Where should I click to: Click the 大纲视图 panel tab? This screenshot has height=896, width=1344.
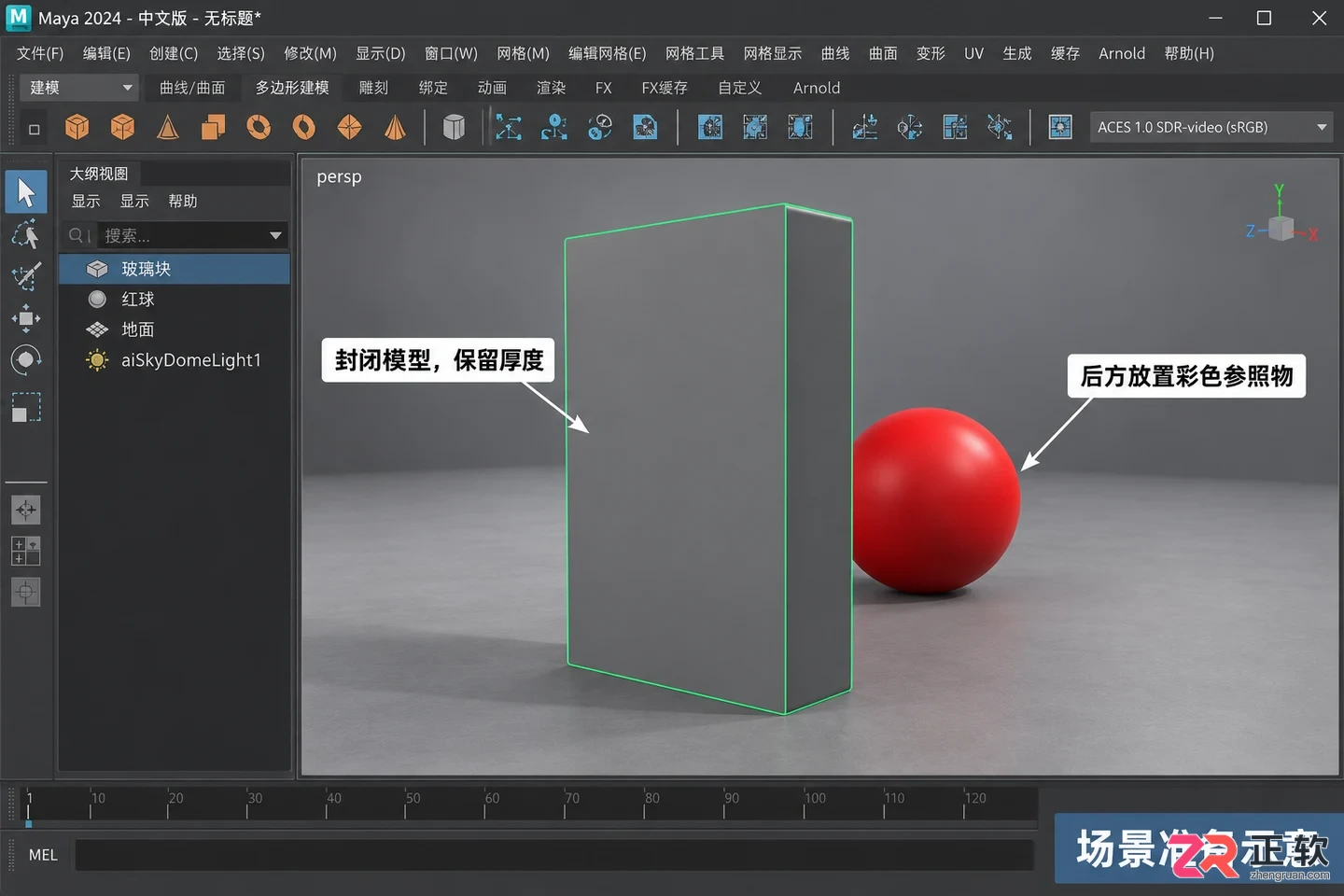[99, 174]
